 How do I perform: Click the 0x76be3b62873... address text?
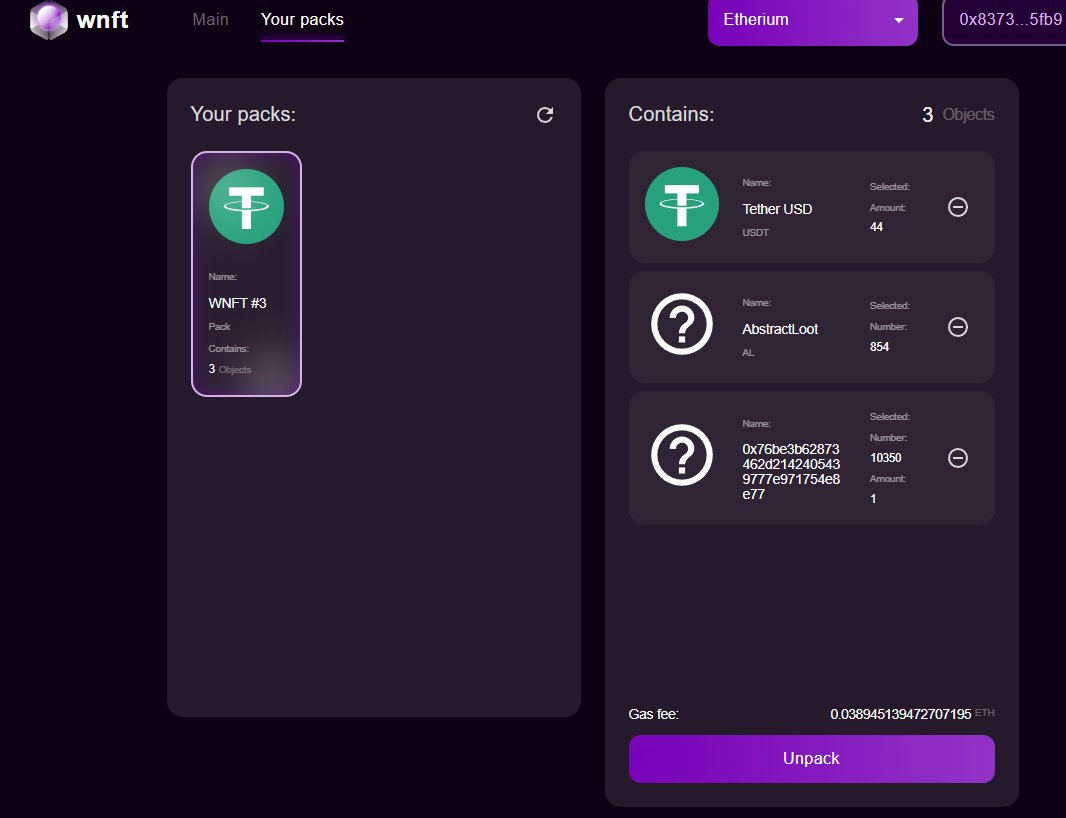(791, 471)
